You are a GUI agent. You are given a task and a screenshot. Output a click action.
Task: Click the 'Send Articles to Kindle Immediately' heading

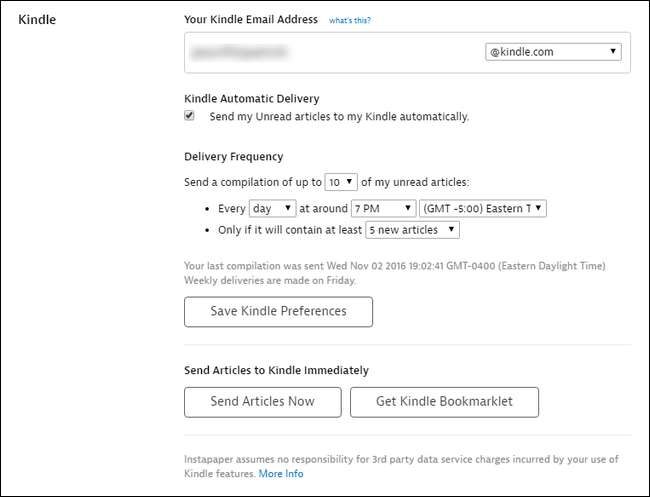click(x=276, y=370)
